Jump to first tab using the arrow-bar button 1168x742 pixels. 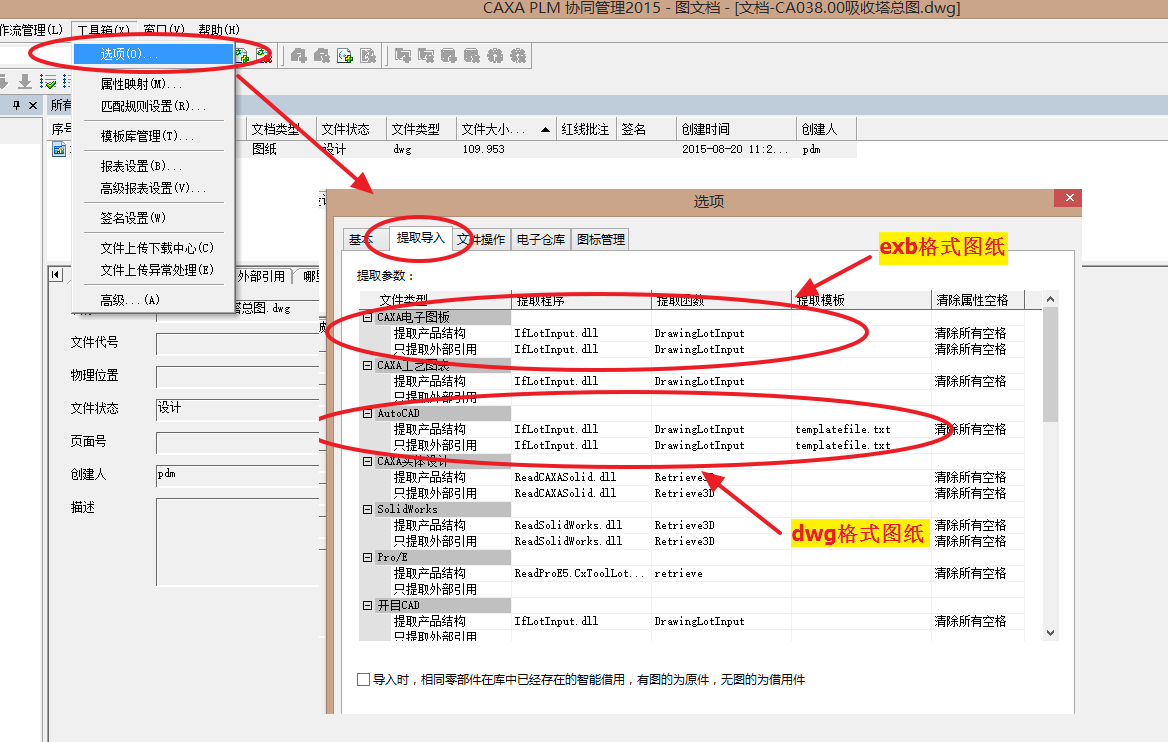55,275
